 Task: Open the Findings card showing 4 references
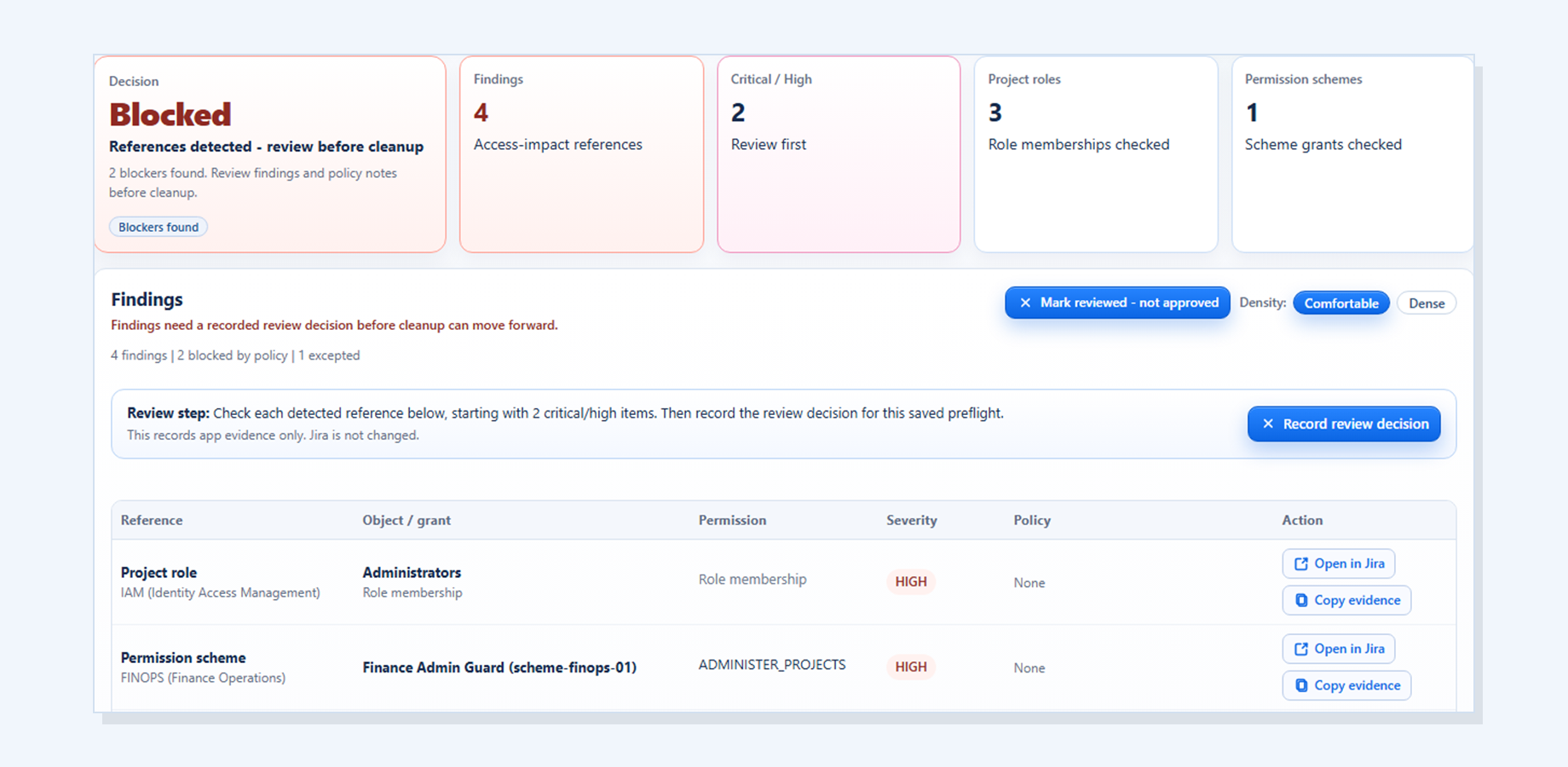coord(581,153)
